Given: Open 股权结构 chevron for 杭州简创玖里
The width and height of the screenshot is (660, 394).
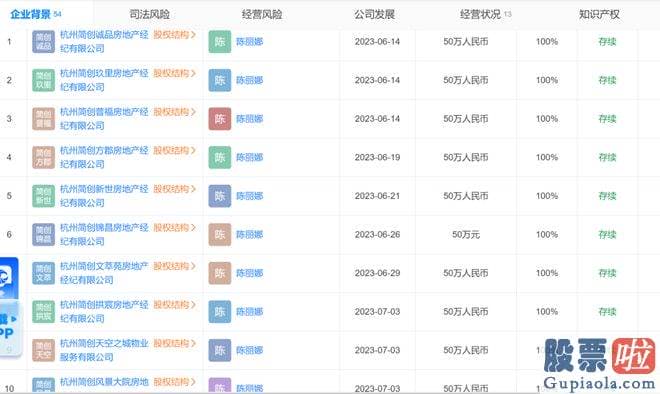Looking at the screenshot, I should (x=174, y=73).
